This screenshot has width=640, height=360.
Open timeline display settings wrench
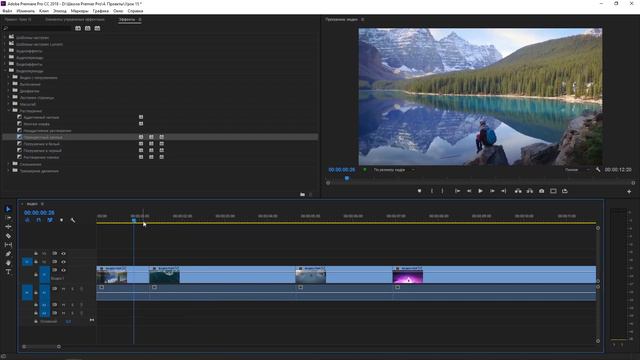tap(73, 220)
